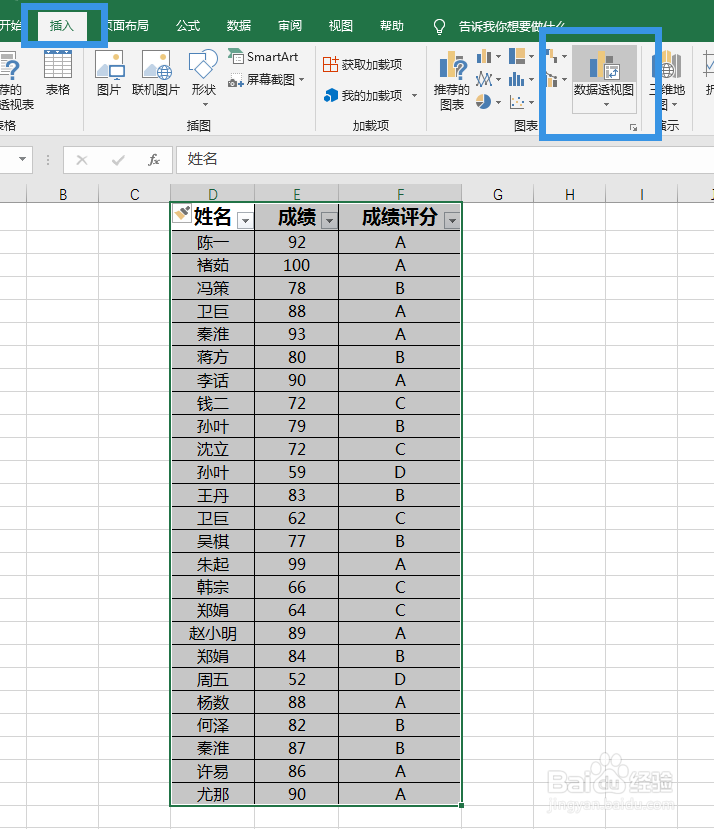The height and width of the screenshot is (829, 714).
Task: Select the score cell 100
Action: point(297,265)
